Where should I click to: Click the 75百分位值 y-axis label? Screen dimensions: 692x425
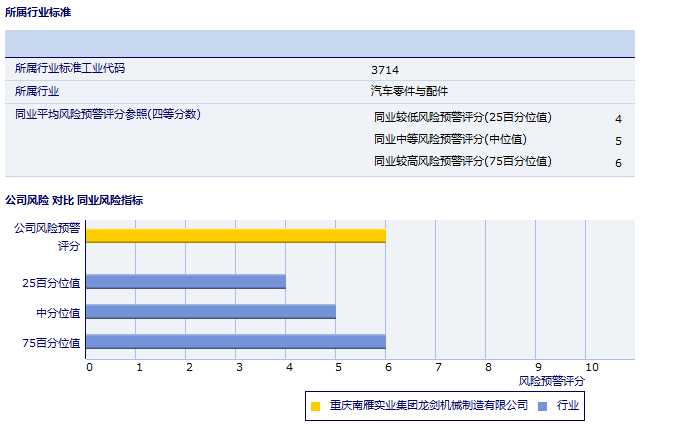tap(51, 342)
